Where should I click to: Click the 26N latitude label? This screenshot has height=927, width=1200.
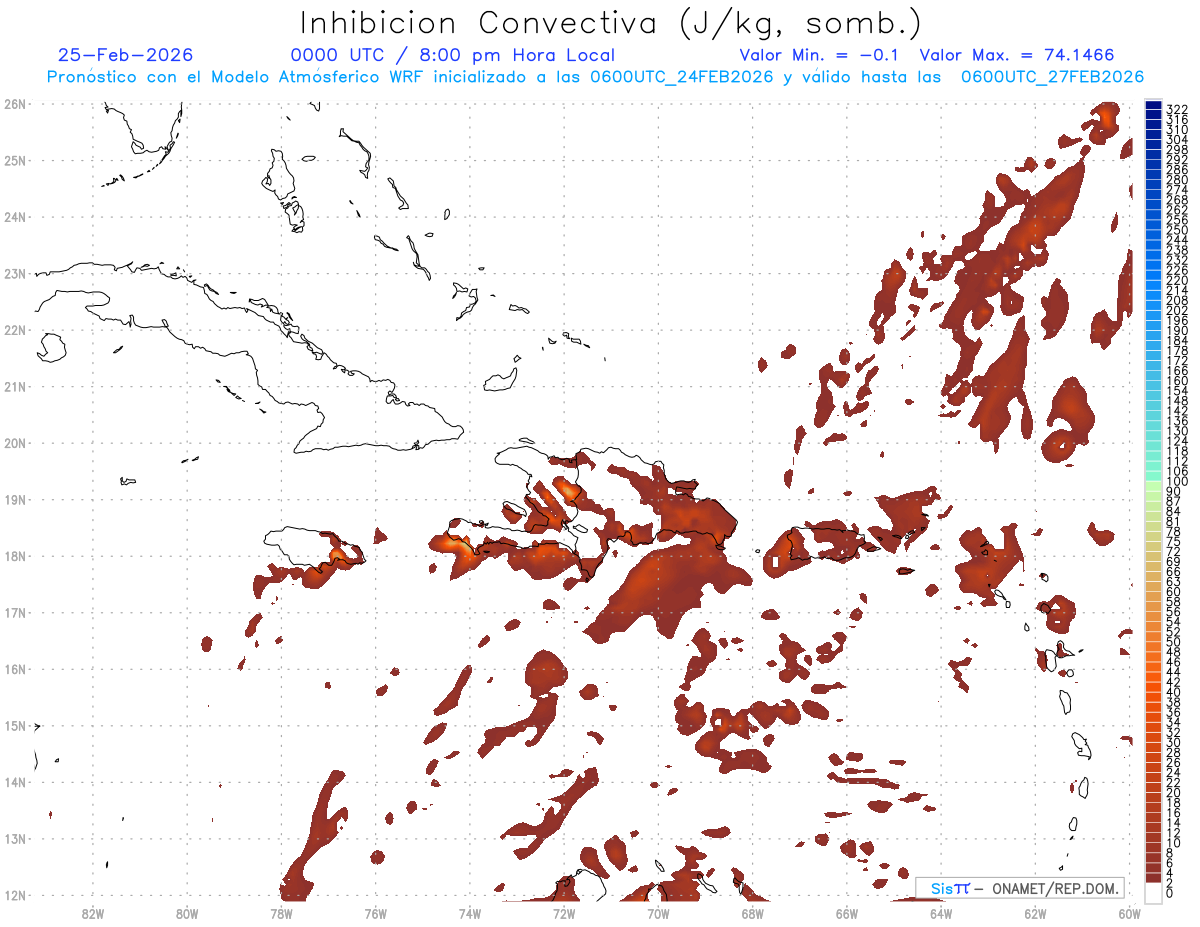click(15, 104)
